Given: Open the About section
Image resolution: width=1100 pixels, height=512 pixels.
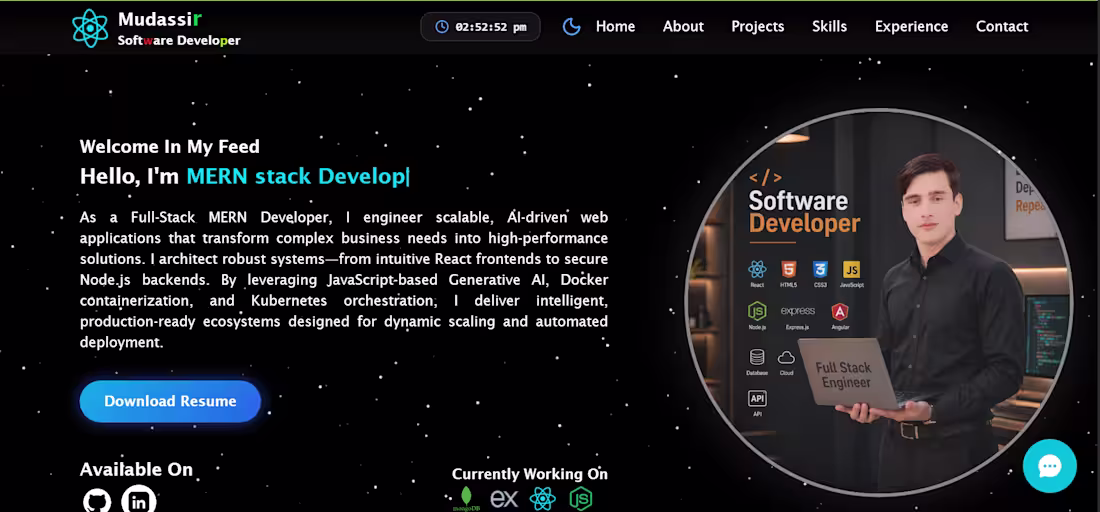Looking at the screenshot, I should (683, 27).
